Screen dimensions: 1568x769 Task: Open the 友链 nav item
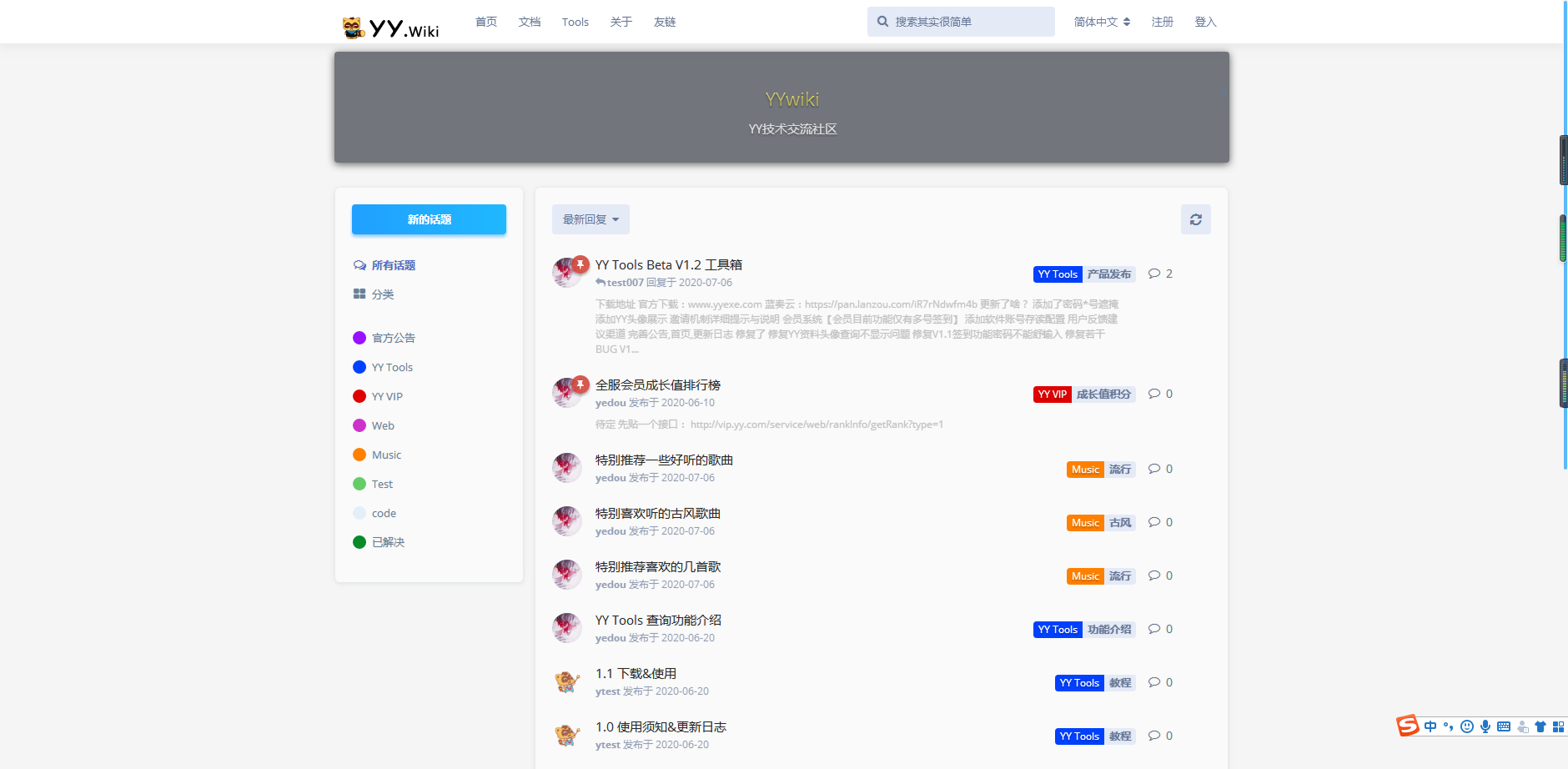click(665, 22)
